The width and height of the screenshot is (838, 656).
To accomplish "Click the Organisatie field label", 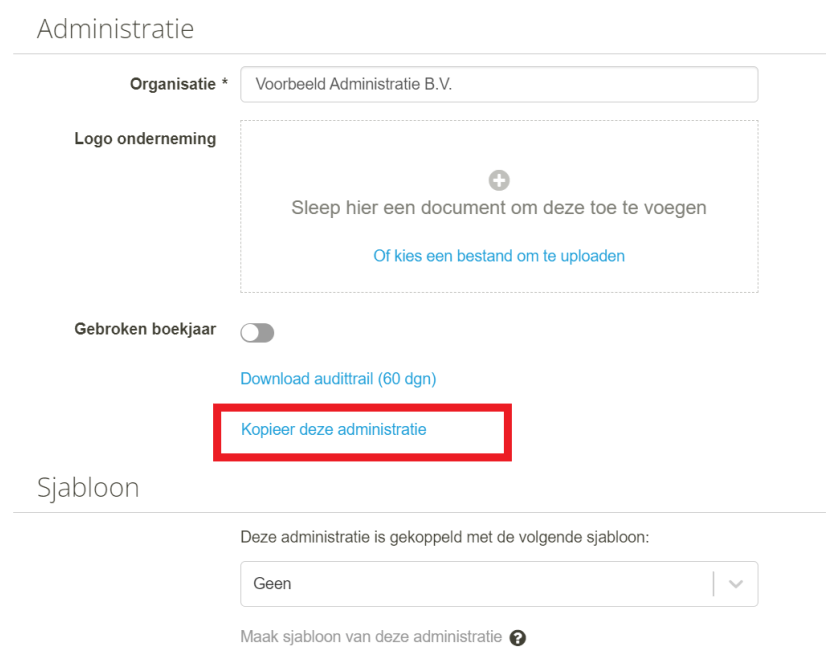I will 173,84.
